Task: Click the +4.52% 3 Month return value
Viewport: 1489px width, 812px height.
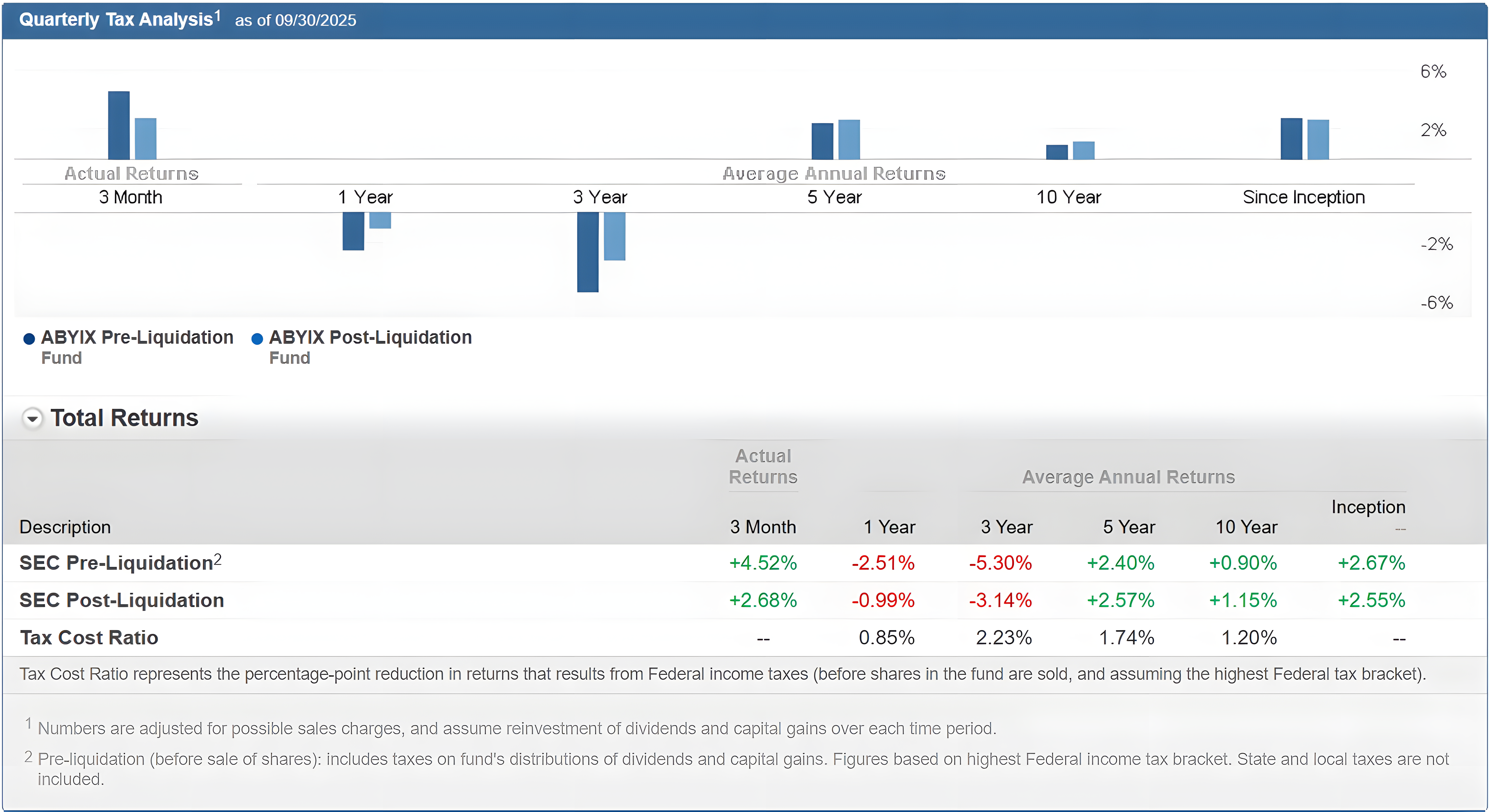Action: tap(762, 563)
